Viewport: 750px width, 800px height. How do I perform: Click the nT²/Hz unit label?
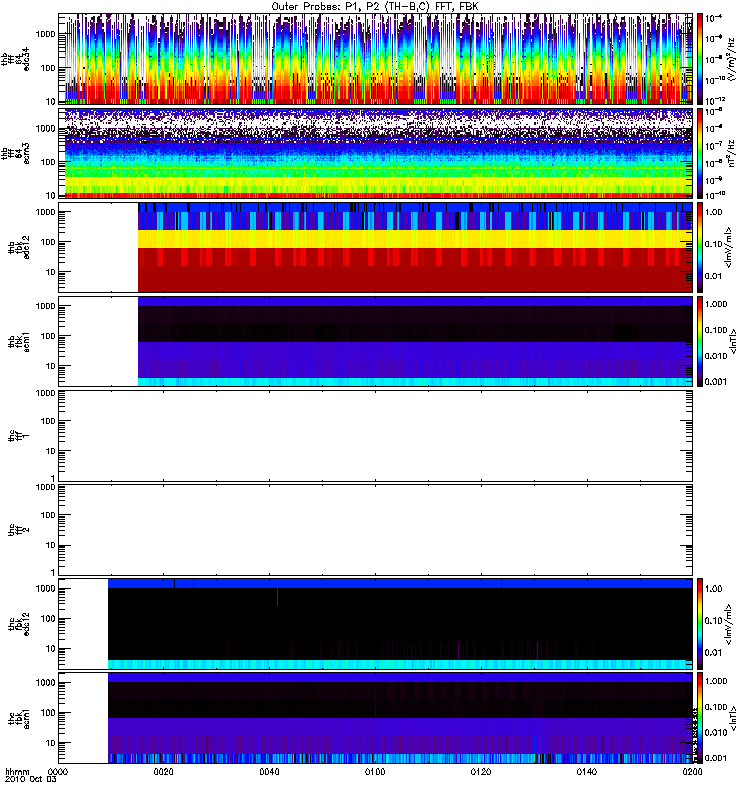[x=732, y=153]
